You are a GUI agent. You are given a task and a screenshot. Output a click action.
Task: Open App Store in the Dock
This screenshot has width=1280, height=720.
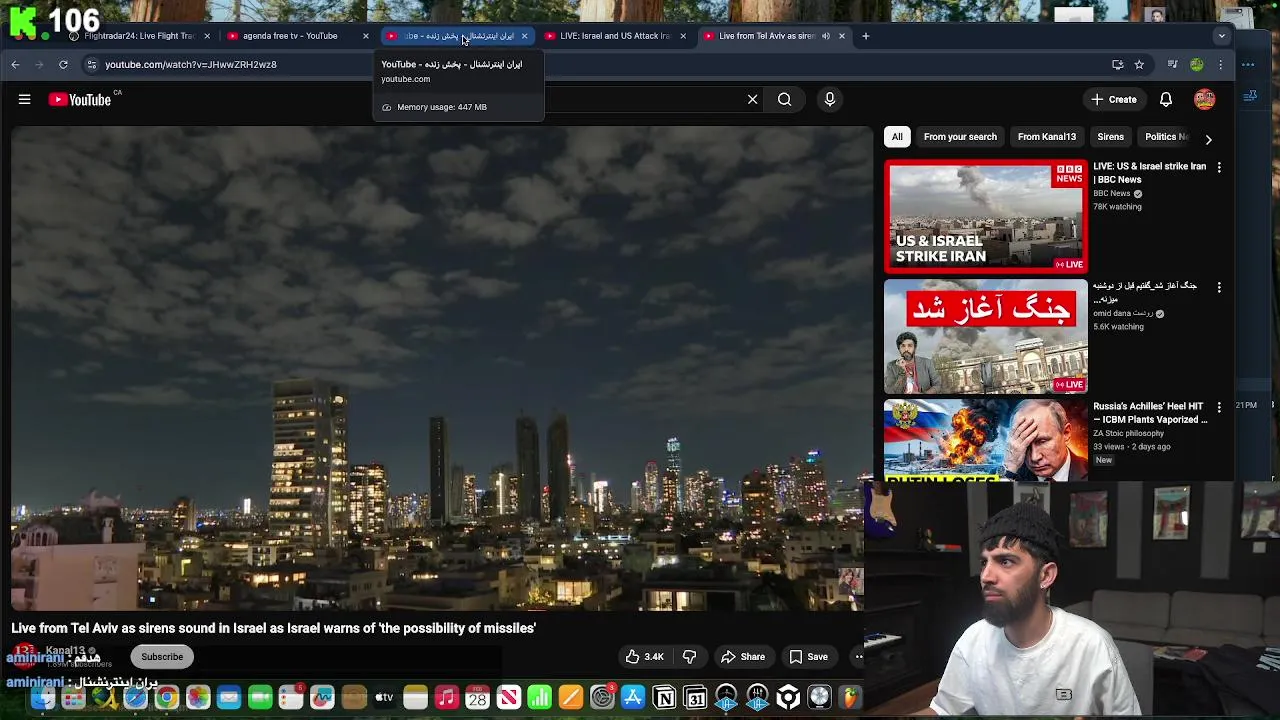[633, 697]
